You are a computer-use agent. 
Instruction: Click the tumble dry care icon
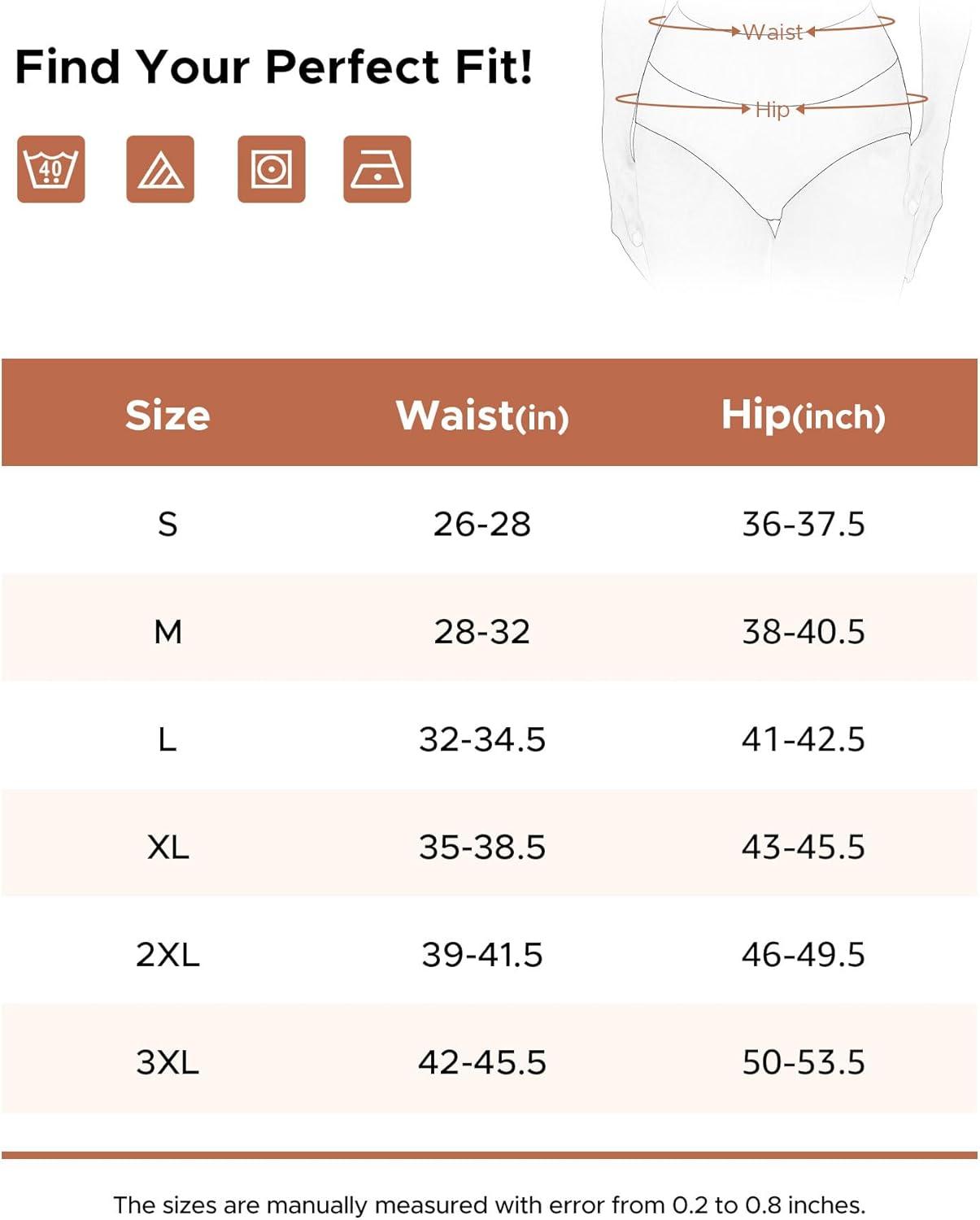click(271, 169)
